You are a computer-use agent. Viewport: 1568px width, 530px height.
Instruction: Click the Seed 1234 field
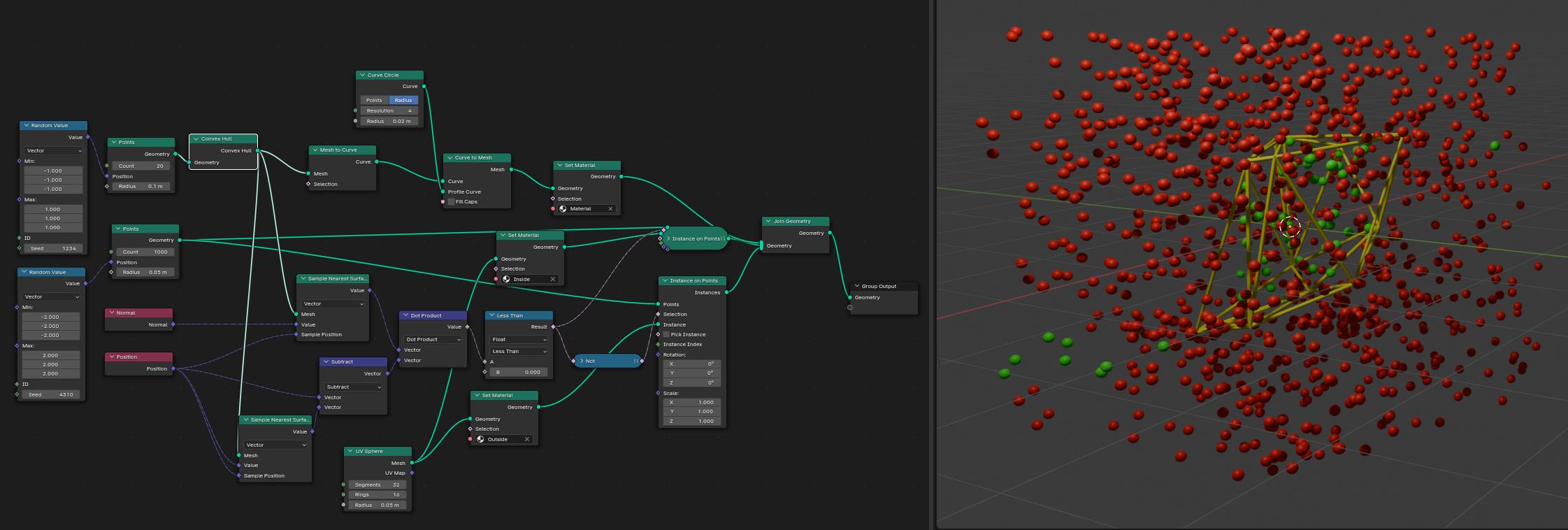[53, 248]
